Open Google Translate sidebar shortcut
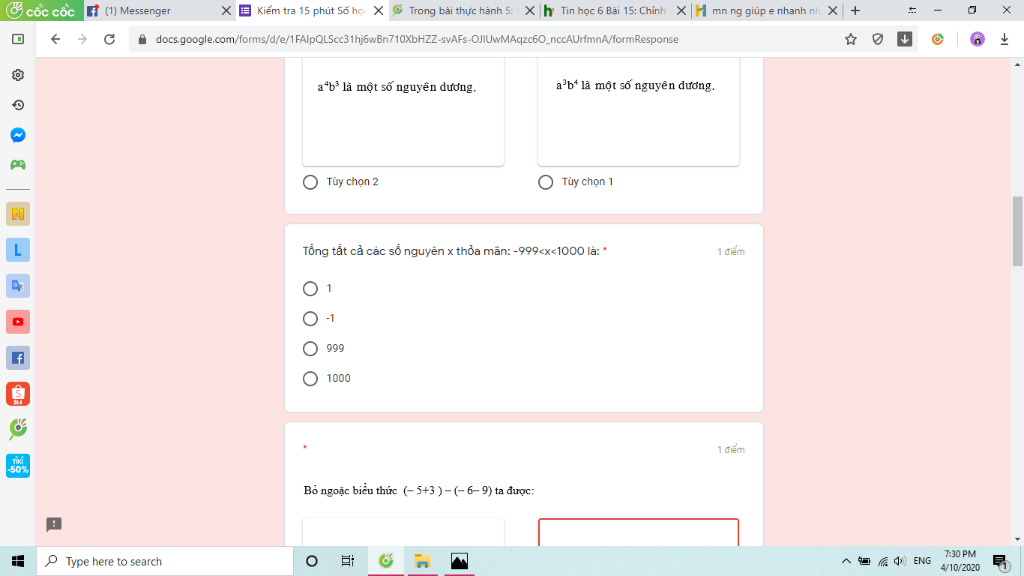 [x=18, y=285]
